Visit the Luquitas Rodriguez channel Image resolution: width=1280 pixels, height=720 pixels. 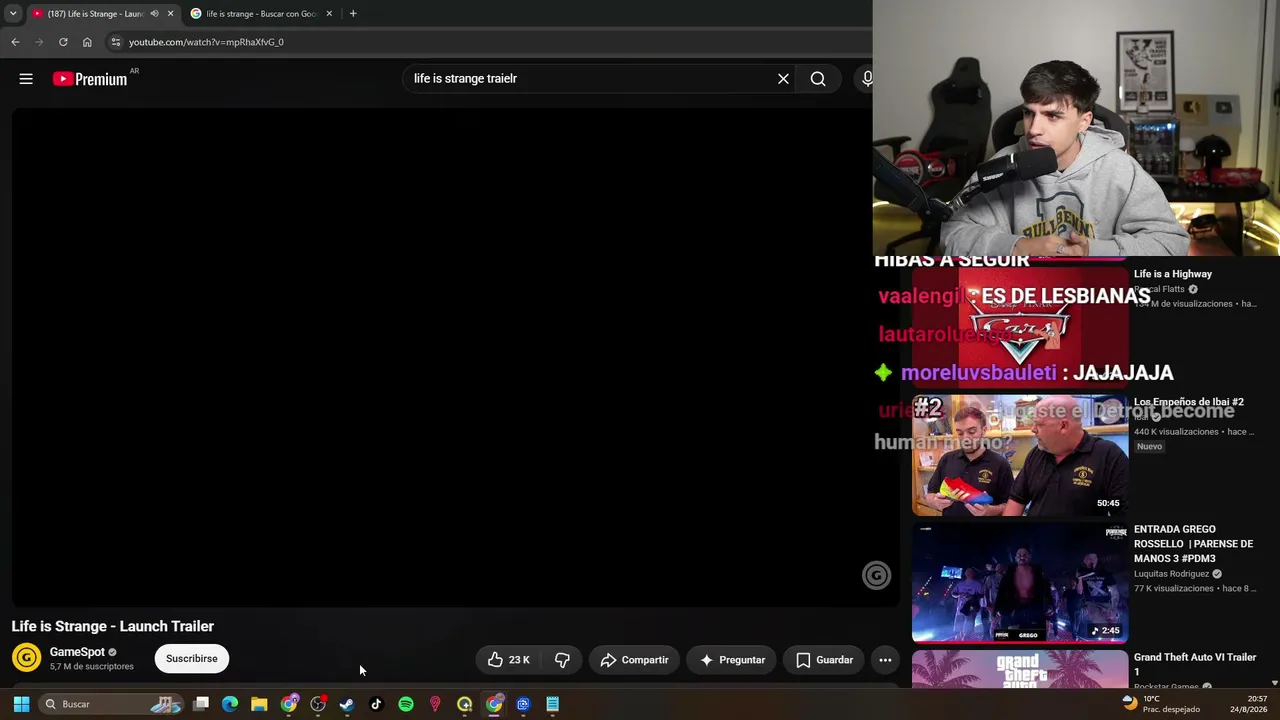pos(1172,574)
